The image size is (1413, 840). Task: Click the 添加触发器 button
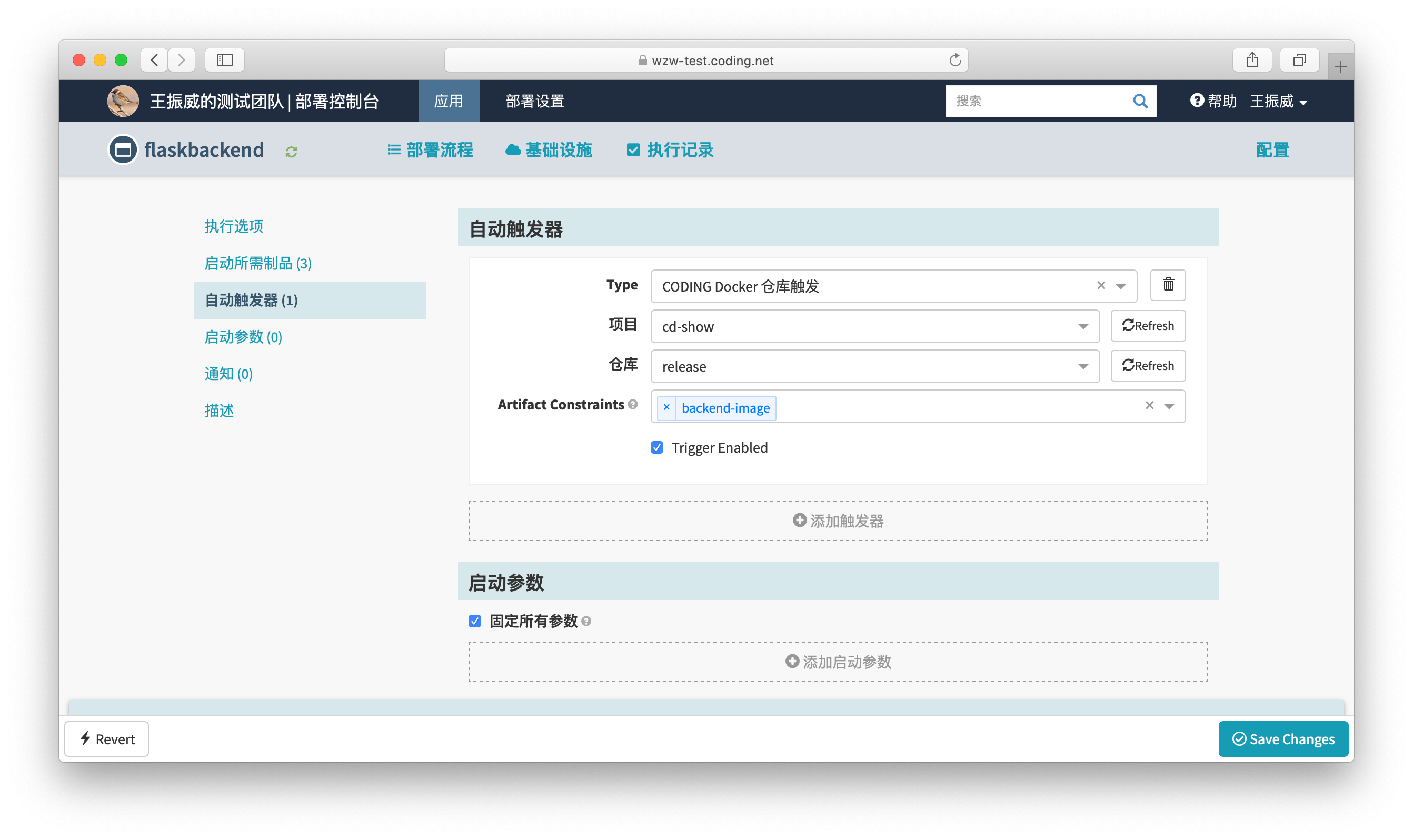coord(838,519)
